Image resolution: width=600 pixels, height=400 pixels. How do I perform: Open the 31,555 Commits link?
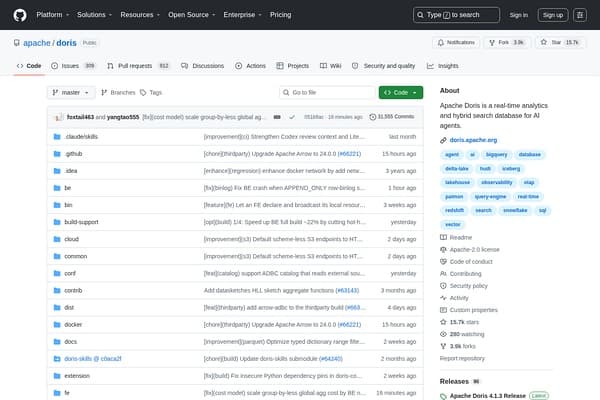392,117
